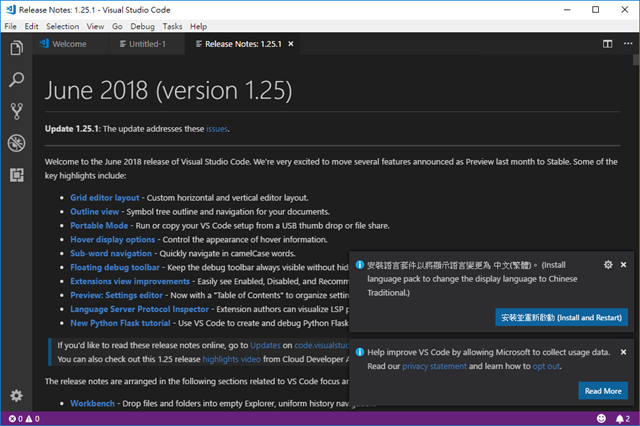The image size is (640, 426).
Task: Follow the issues link
Action: 217,129
